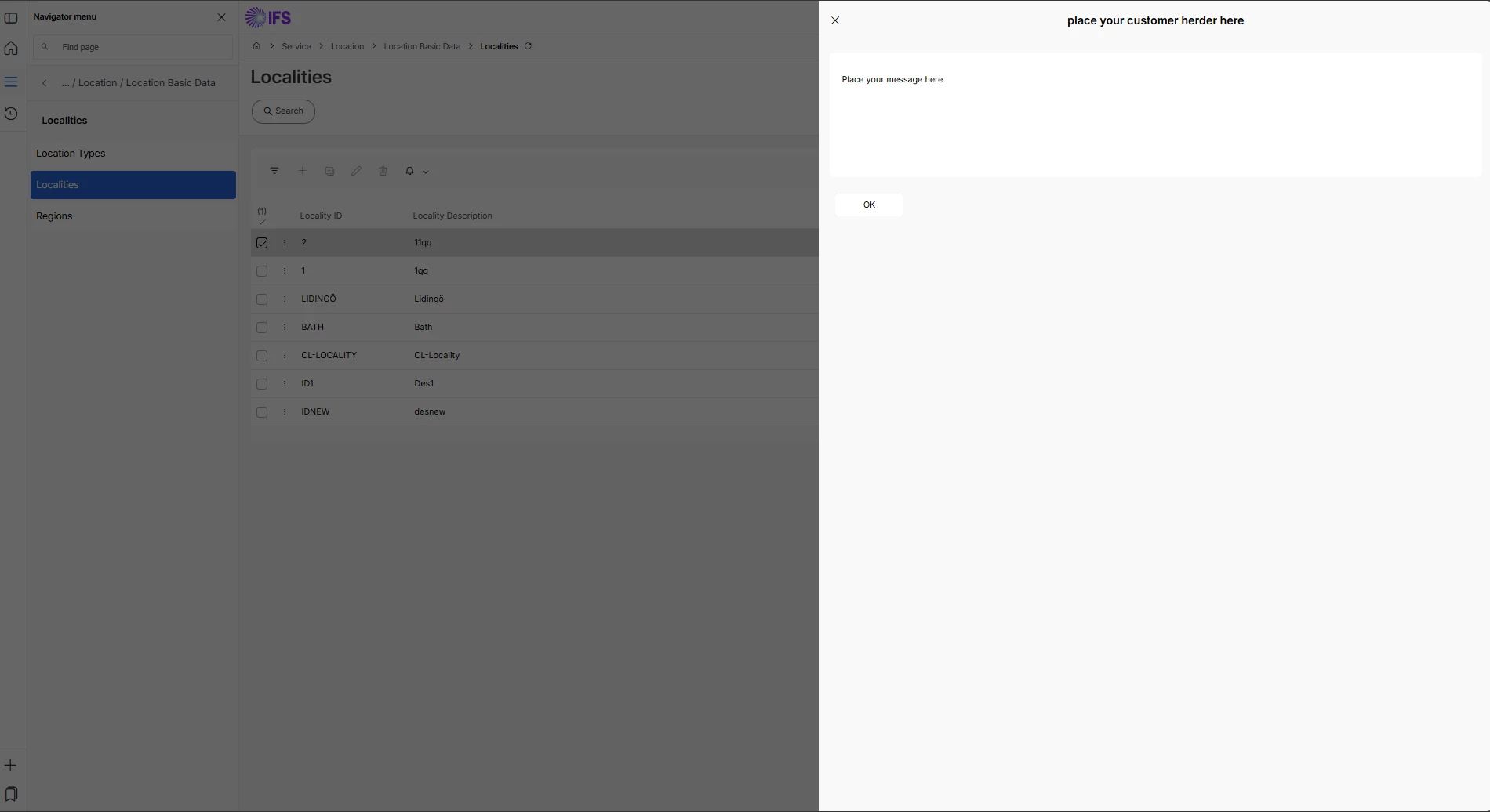The width and height of the screenshot is (1490, 812).
Task: Click the '1qq' description cell
Action: tap(421, 271)
